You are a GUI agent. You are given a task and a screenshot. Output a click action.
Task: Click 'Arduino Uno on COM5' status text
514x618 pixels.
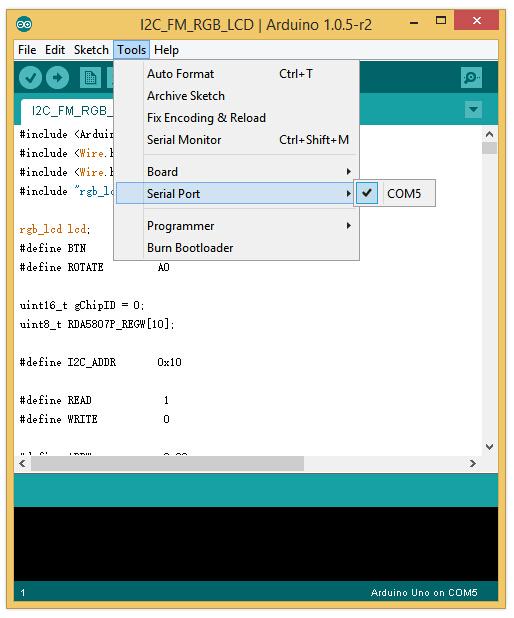tap(424, 592)
